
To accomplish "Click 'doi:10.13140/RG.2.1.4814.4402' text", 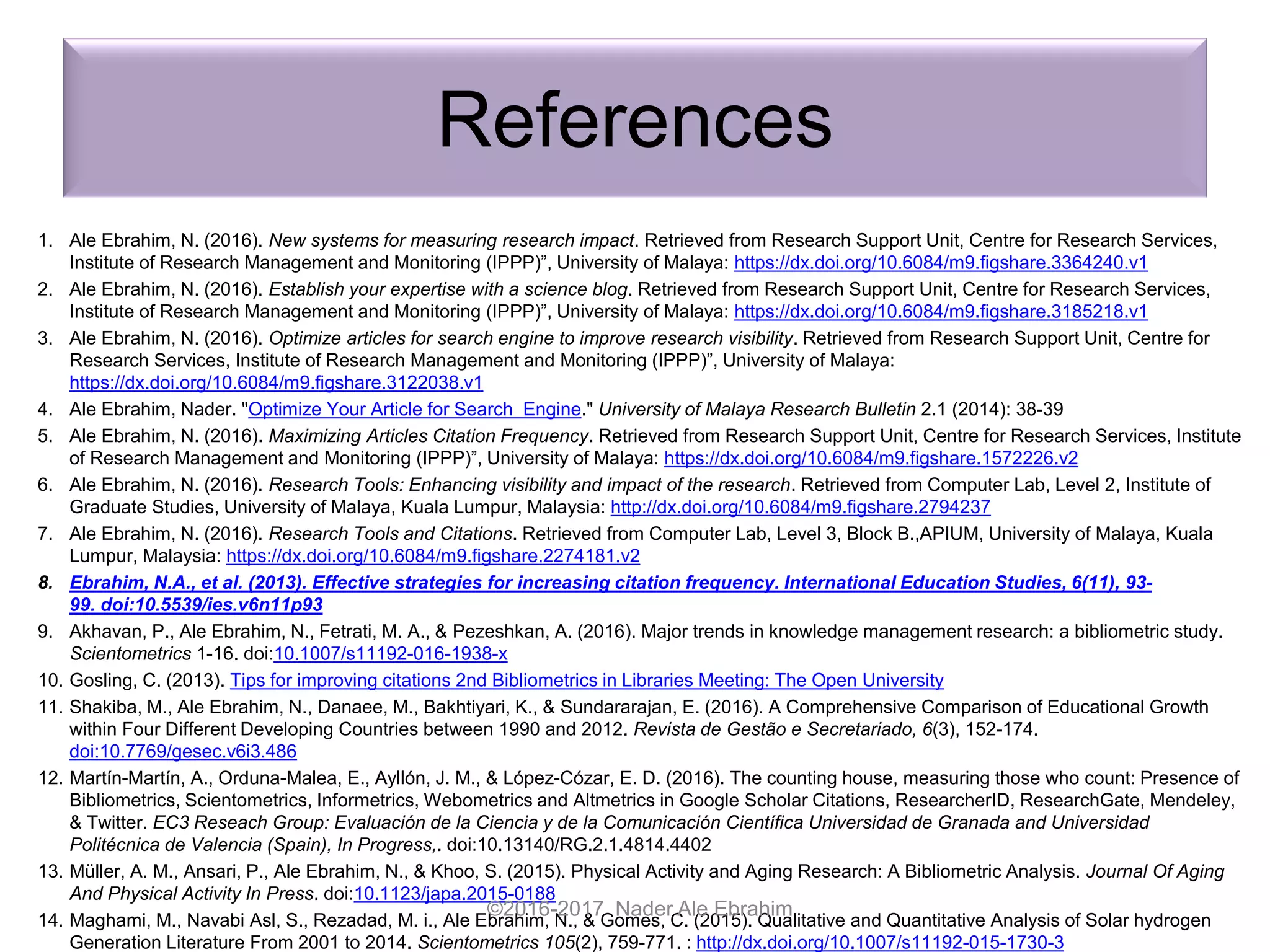I will tap(579, 844).
